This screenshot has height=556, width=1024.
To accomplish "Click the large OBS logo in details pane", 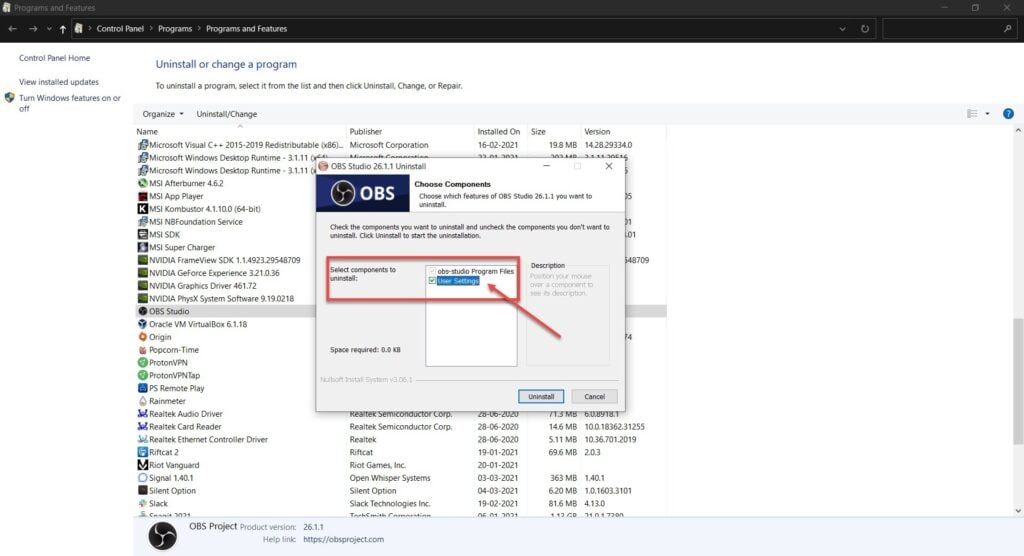I will tap(162, 536).
